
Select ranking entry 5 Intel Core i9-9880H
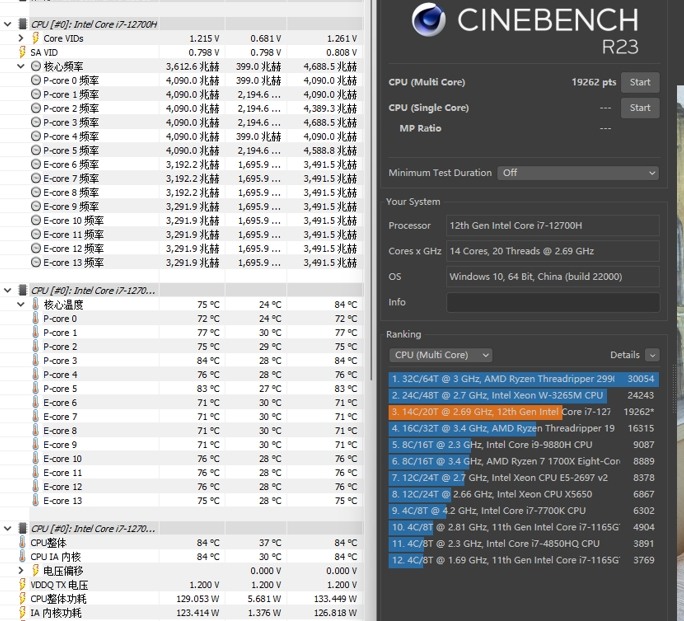(x=524, y=444)
